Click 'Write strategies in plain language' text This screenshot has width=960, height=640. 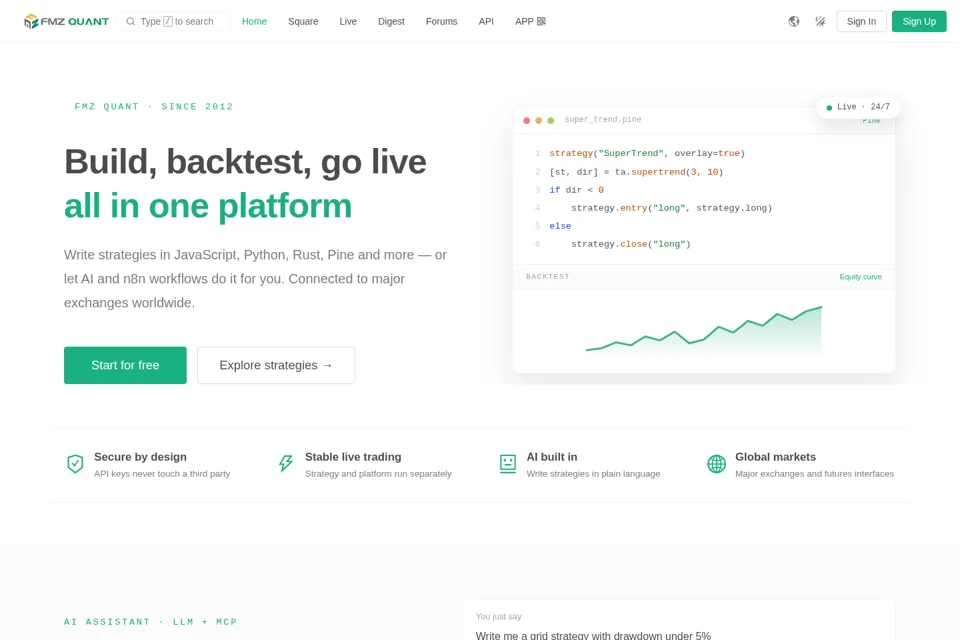(x=593, y=474)
